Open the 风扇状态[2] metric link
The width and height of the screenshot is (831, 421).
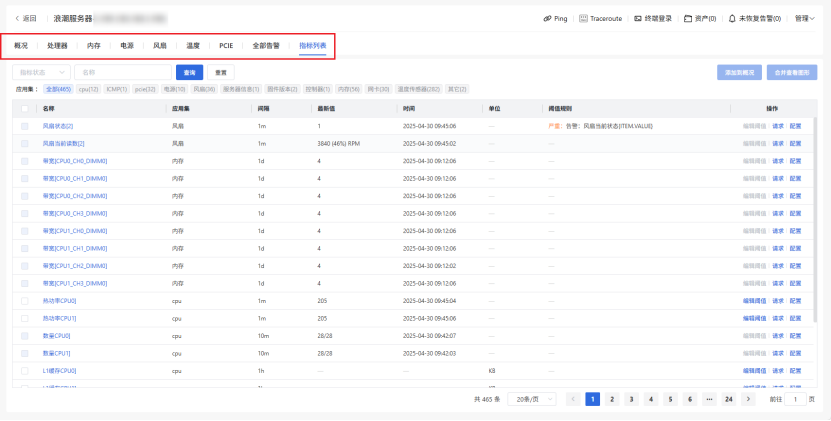click(x=58, y=126)
